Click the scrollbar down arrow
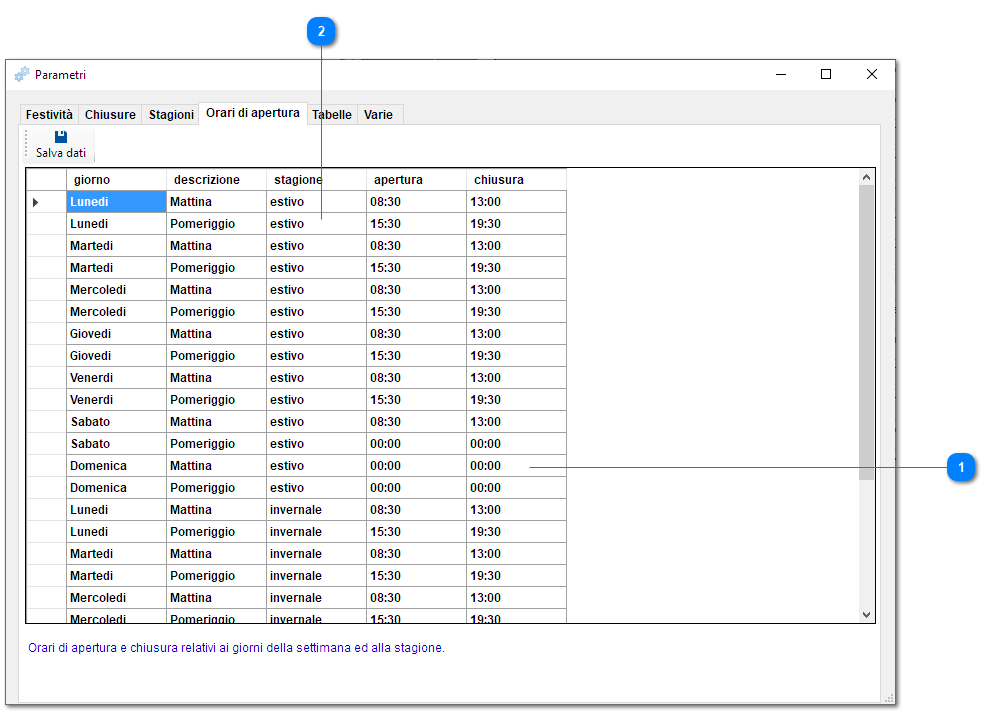This screenshot has height=714, width=996. click(866, 614)
